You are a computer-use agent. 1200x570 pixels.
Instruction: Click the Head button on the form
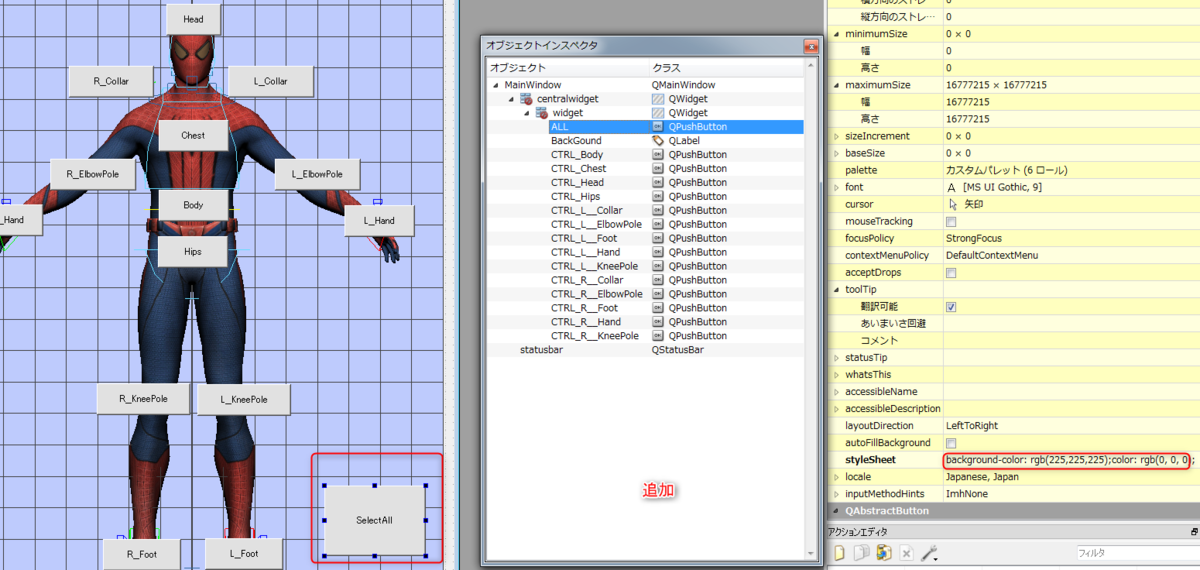(193, 19)
